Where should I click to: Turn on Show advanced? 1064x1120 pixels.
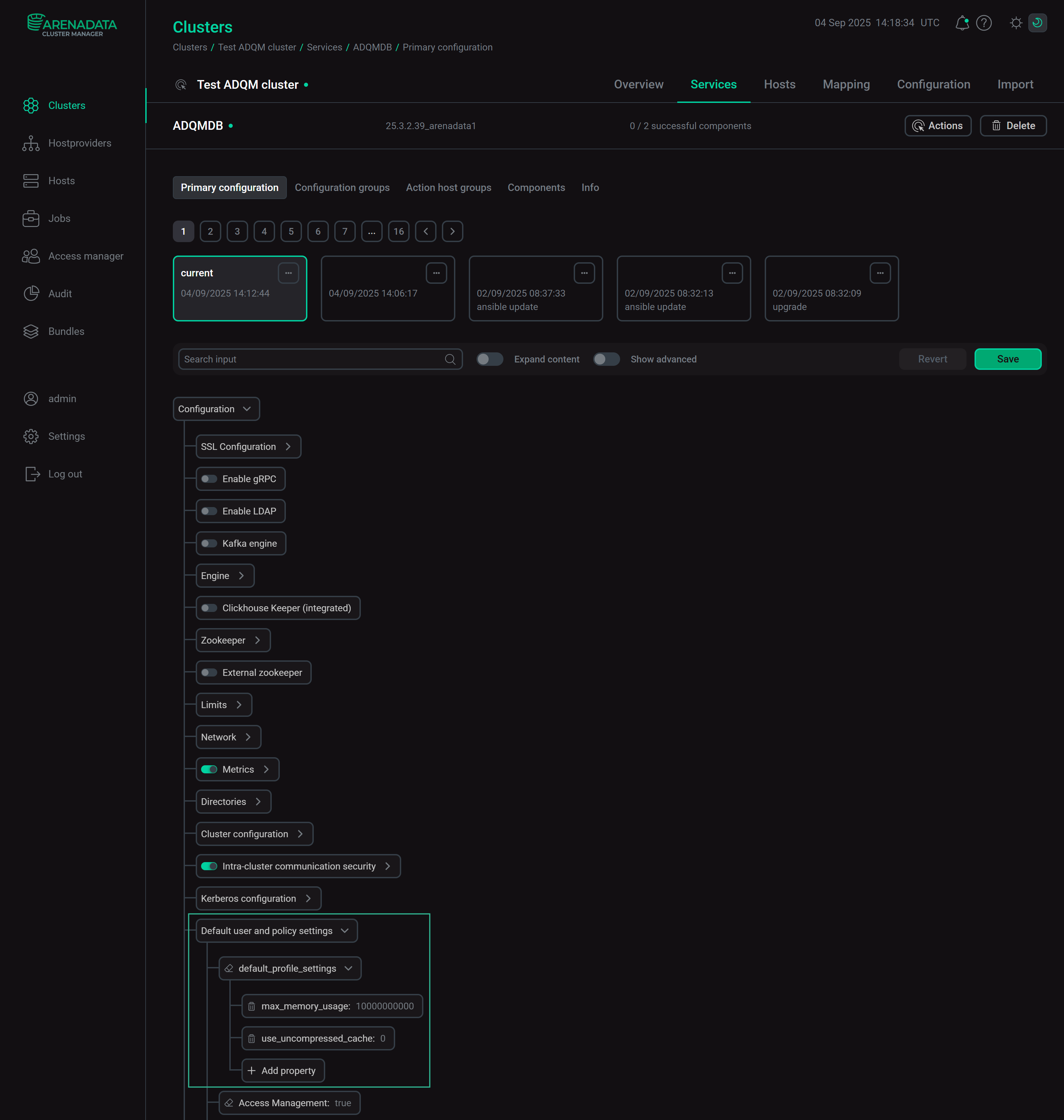(x=606, y=359)
